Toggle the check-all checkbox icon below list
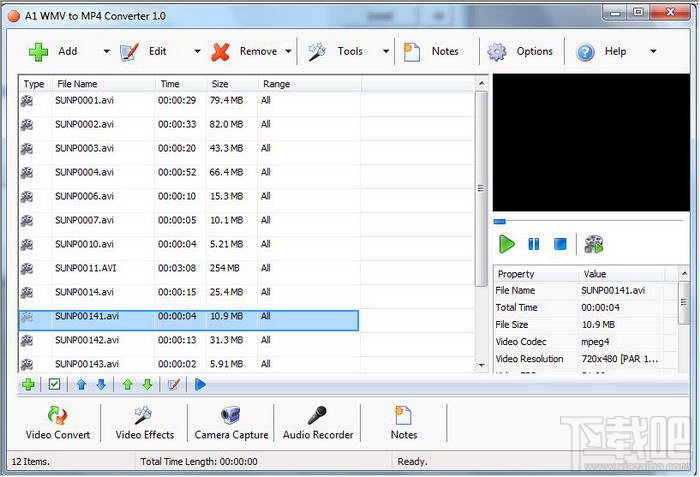 pos(54,384)
